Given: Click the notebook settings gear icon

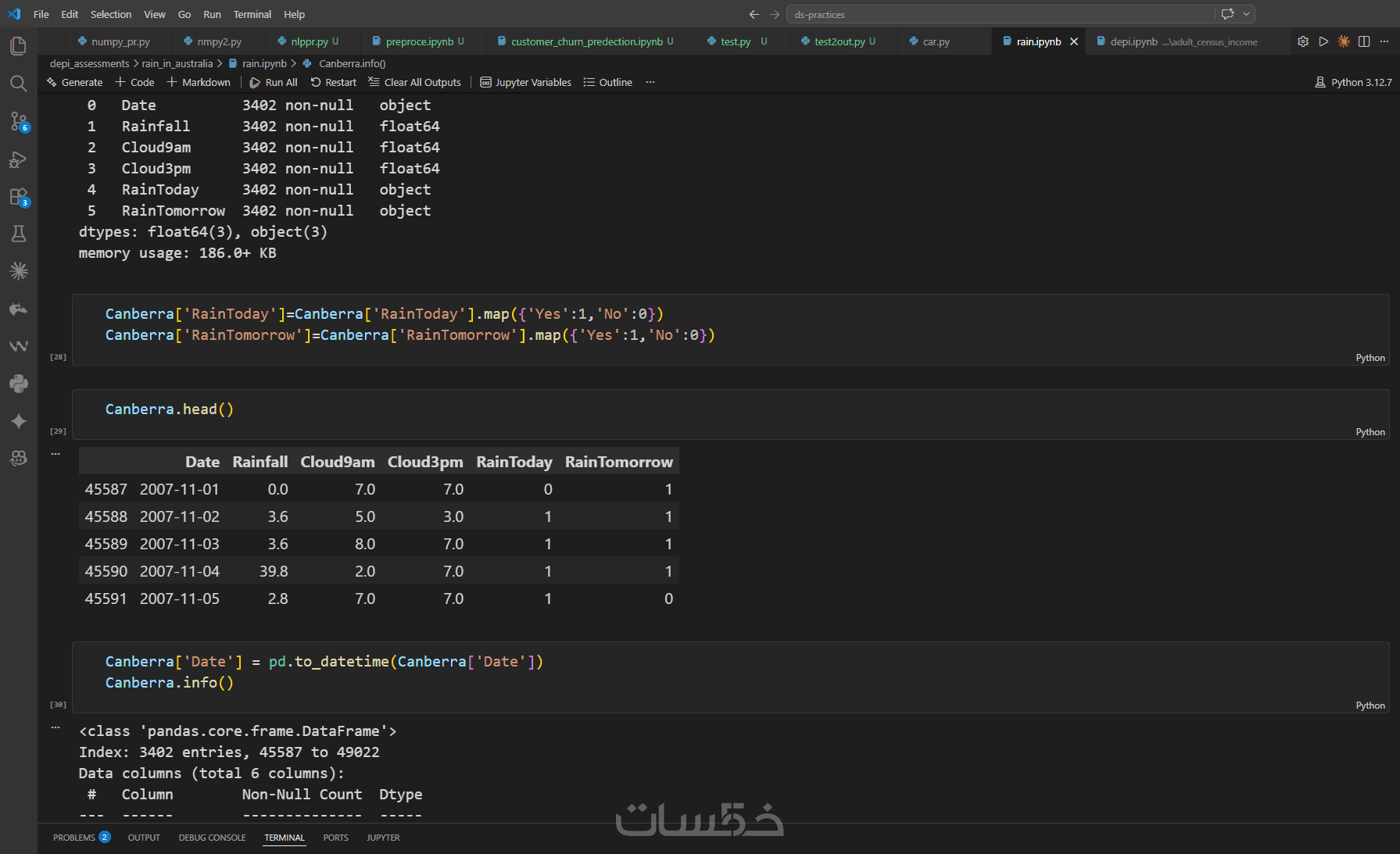Looking at the screenshot, I should click(x=1302, y=41).
